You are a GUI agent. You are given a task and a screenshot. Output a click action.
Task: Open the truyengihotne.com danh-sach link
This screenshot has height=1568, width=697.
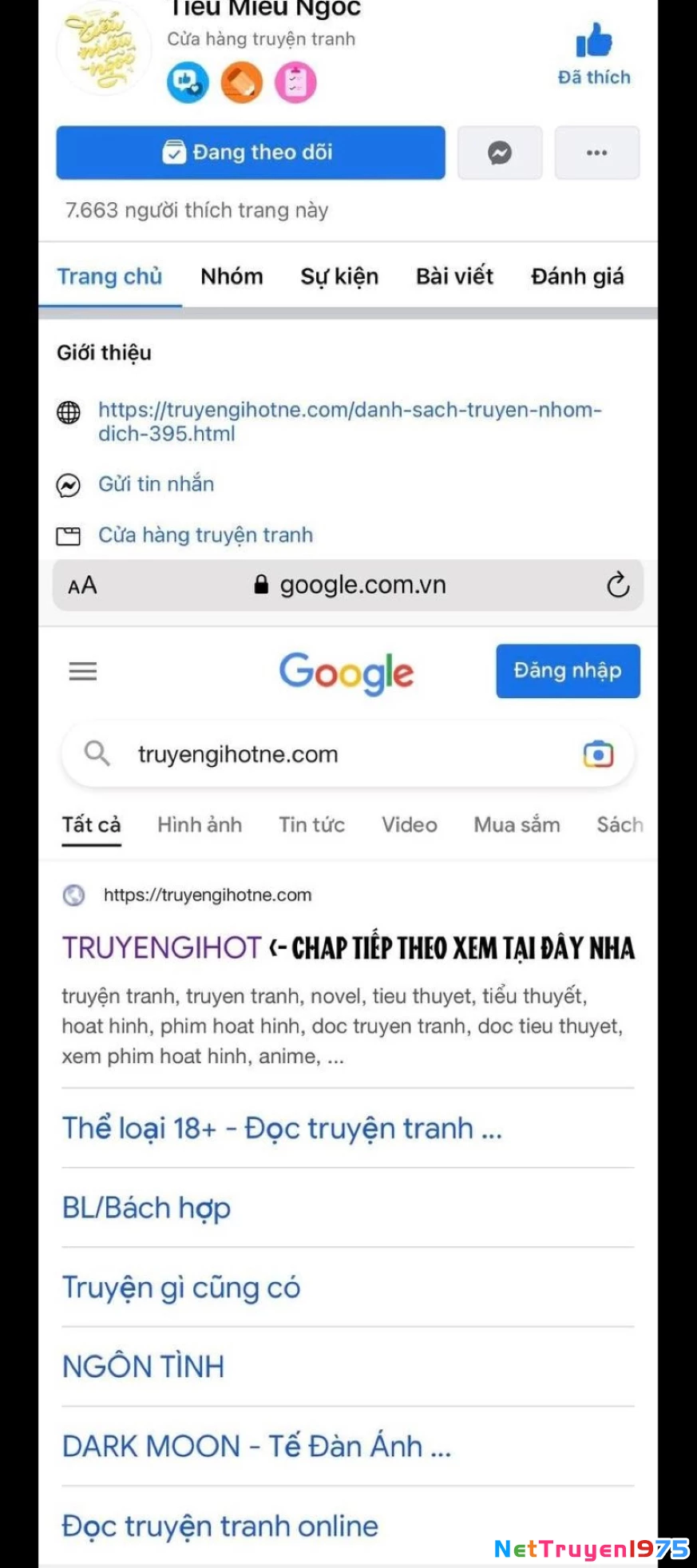349,422
